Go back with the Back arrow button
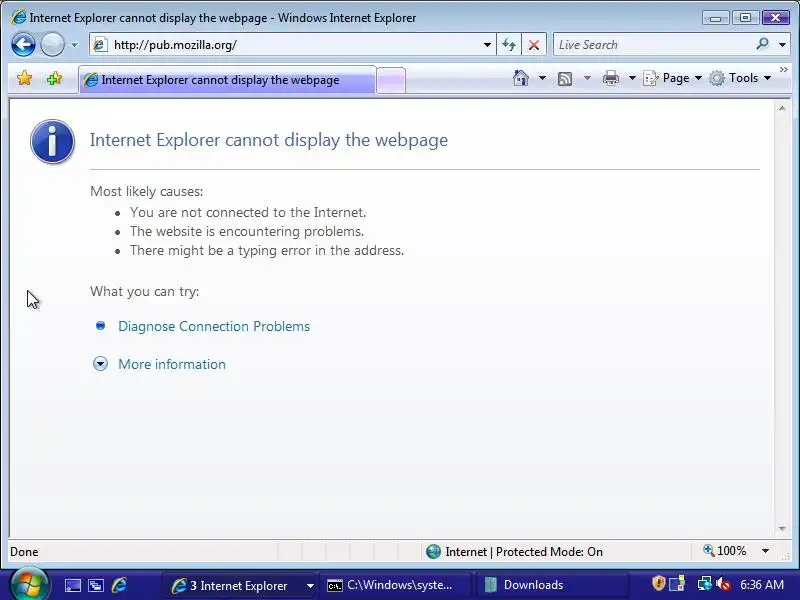Screen dimensions: 800x600 23,44
